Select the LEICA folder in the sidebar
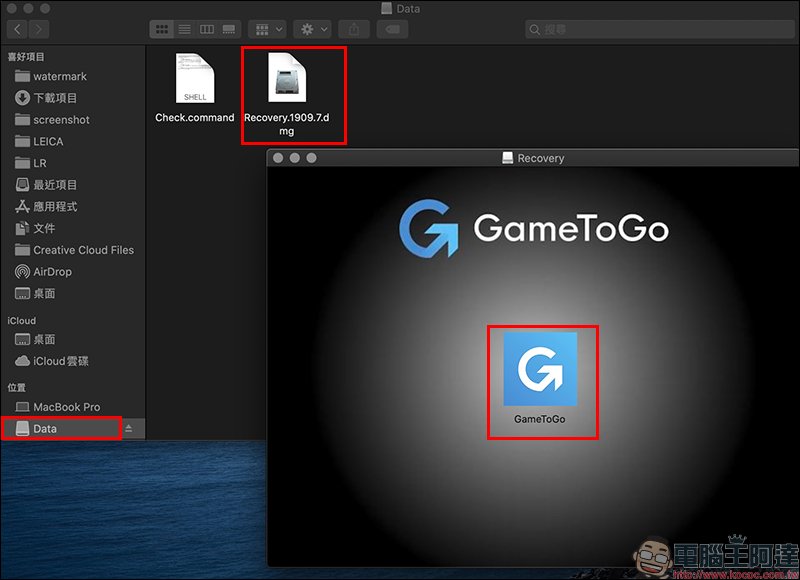Image resolution: width=800 pixels, height=580 pixels. tap(47, 142)
